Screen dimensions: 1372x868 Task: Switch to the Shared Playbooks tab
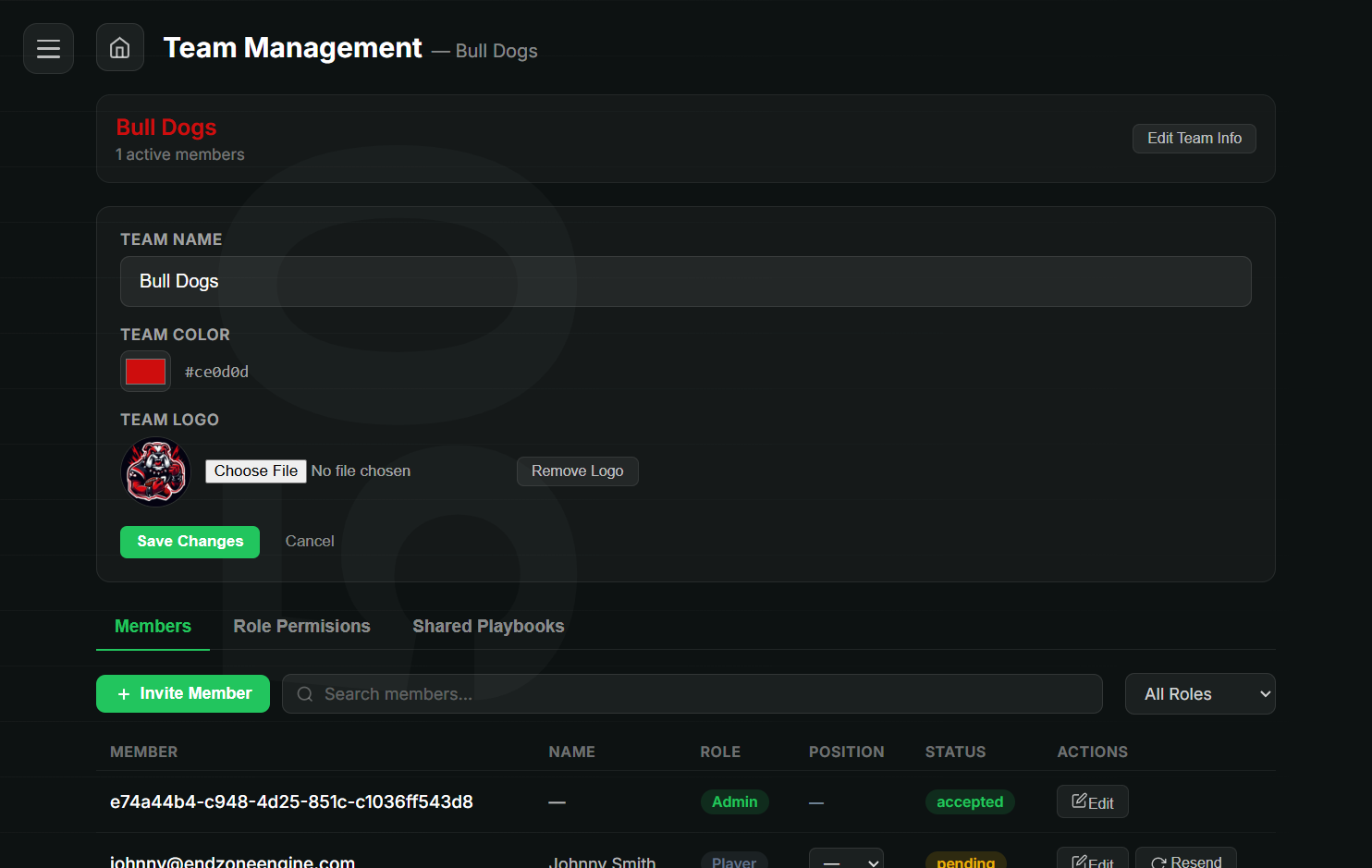tap(488, 627)
